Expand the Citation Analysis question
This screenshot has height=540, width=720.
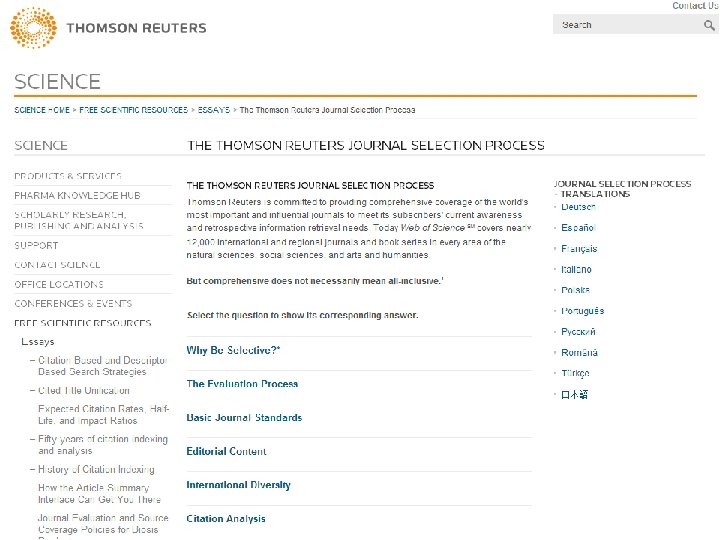point(226,518)
